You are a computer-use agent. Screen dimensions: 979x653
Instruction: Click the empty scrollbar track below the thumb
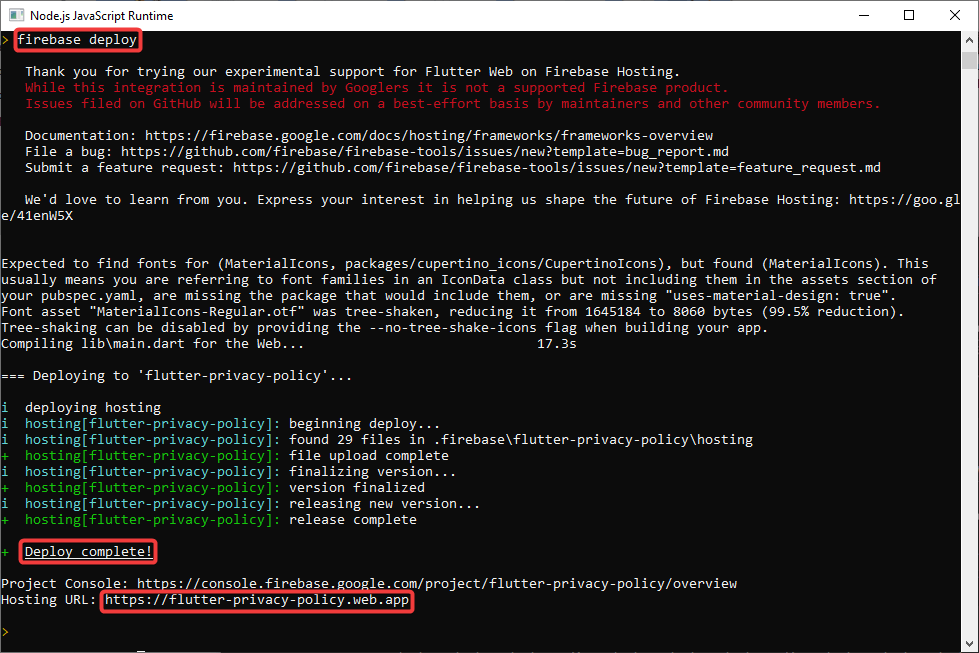coord(970,350)
